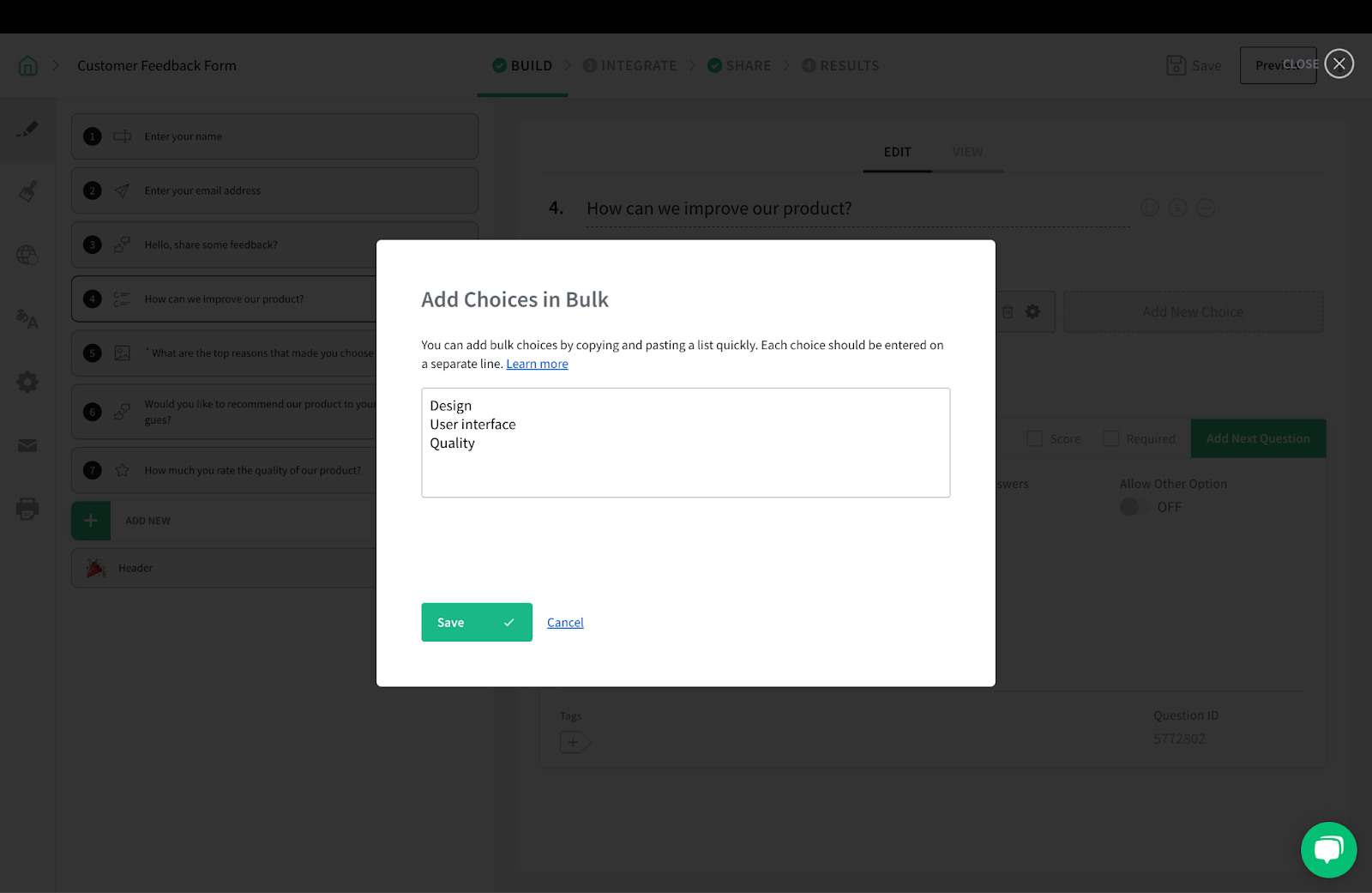The width and height of the screenshot is (1372, 893).
Task: Switch to the RESULTS step tab
Action: tap(840, 66)
